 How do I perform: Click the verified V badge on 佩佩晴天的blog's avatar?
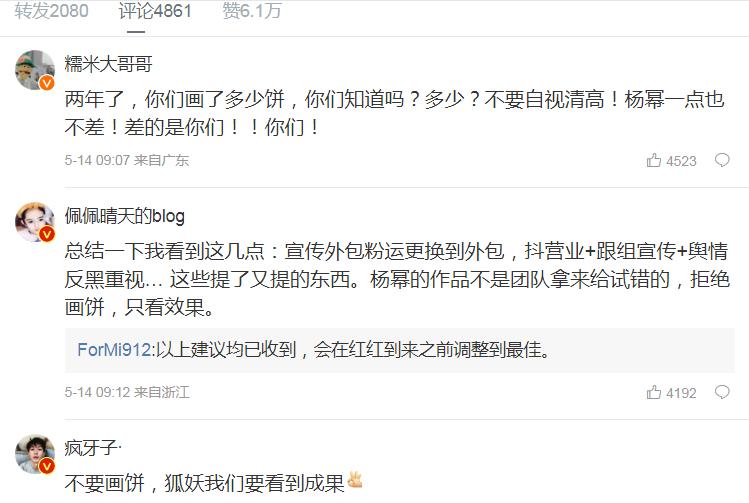coord(47,234)
